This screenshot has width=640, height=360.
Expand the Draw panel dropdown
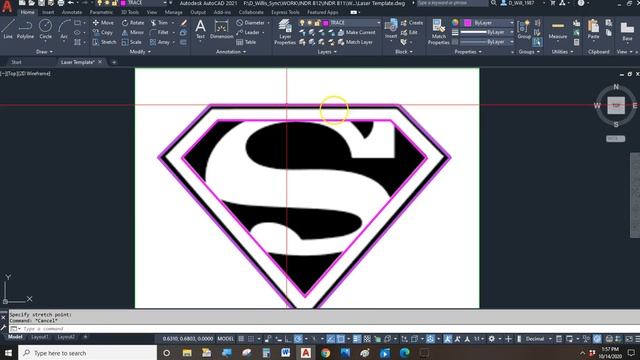pyautogui.click(x=44, y=52)
